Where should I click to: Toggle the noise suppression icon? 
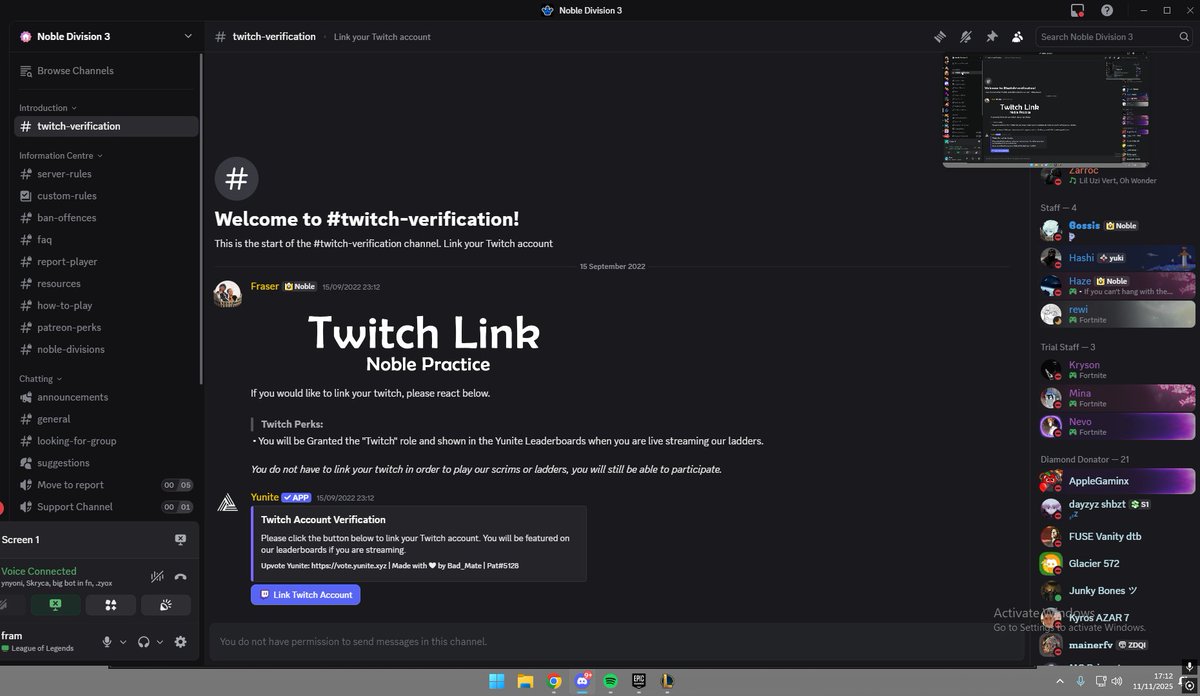tap(157, 576)
